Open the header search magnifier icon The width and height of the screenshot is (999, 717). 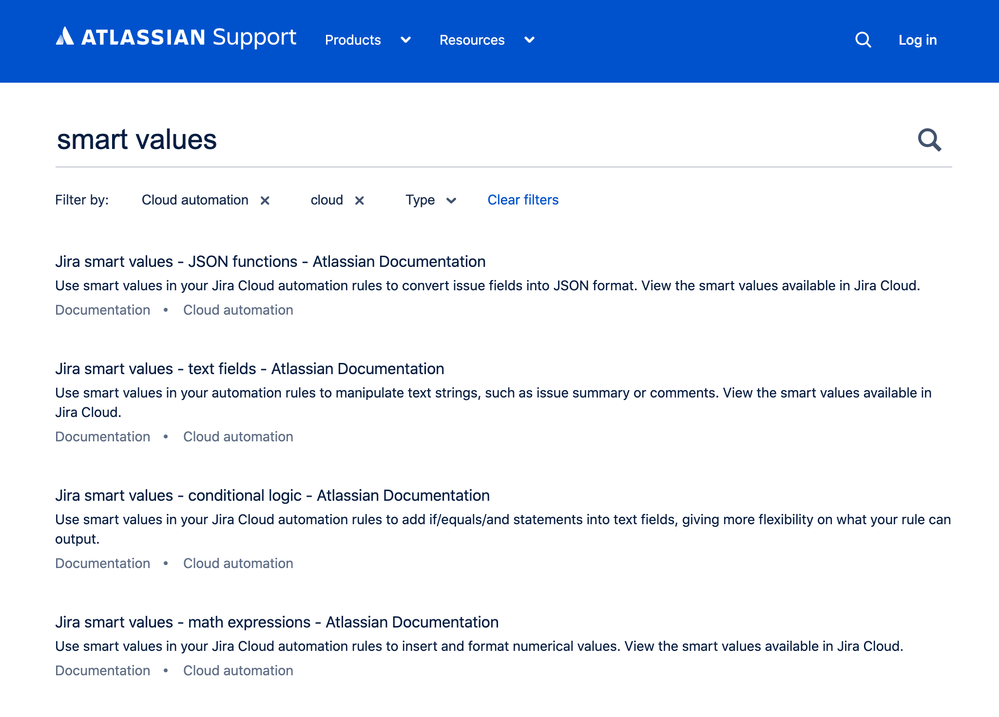click(863, 40)
